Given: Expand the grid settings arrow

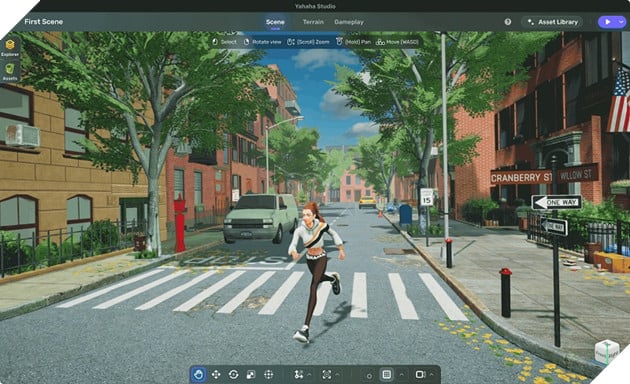Looking at the screenshot, I should tap(401, 374).
